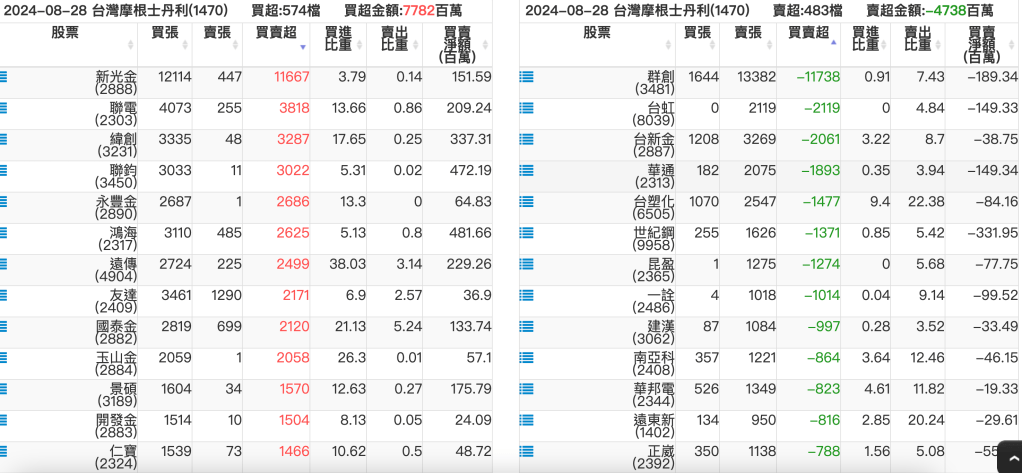Click the 南亞科 (2408) stock name
Image resolution: width=1022 pixels, height=473 pixels.
pyautogui.click(x=654, y=364)
